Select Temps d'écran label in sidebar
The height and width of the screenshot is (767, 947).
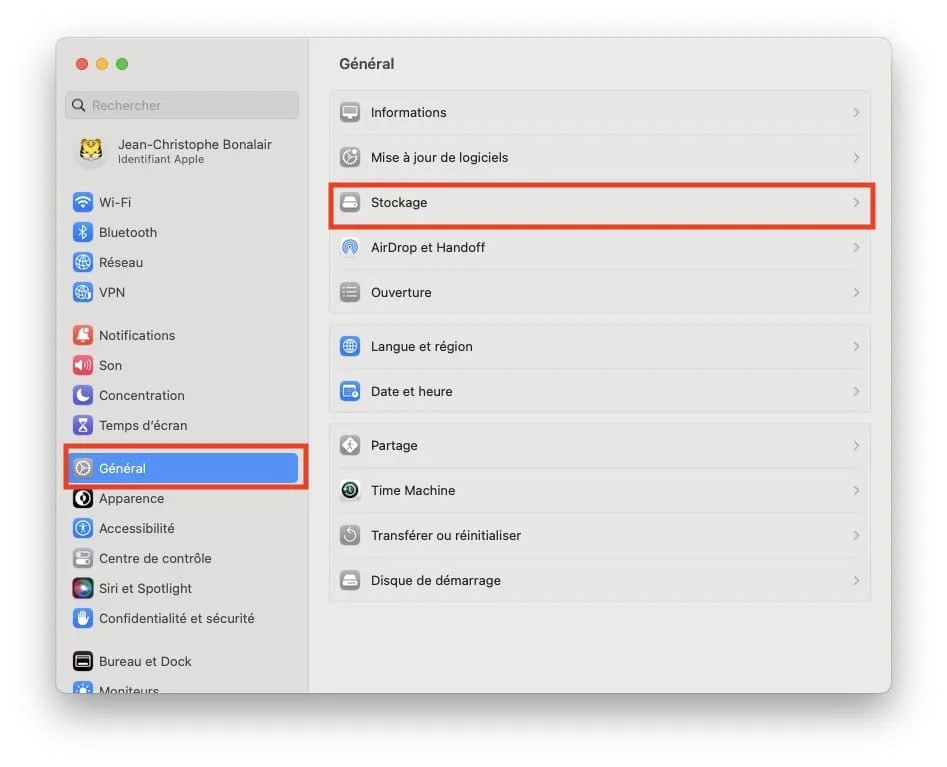point(143,425)
